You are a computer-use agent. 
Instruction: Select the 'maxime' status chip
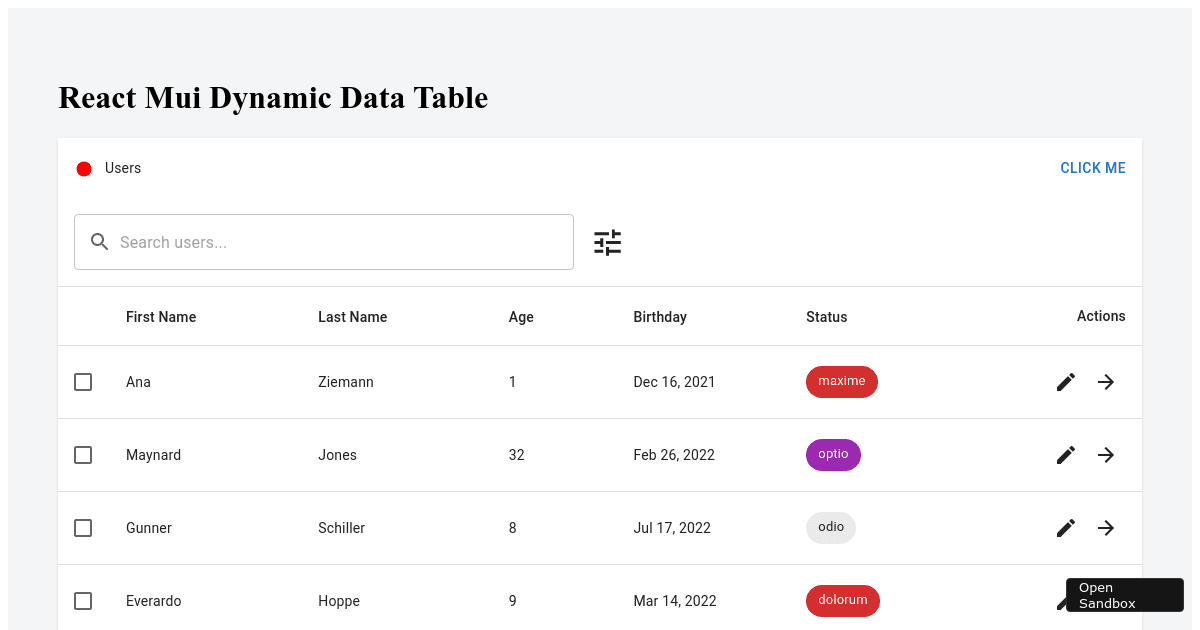pos(841,381)
